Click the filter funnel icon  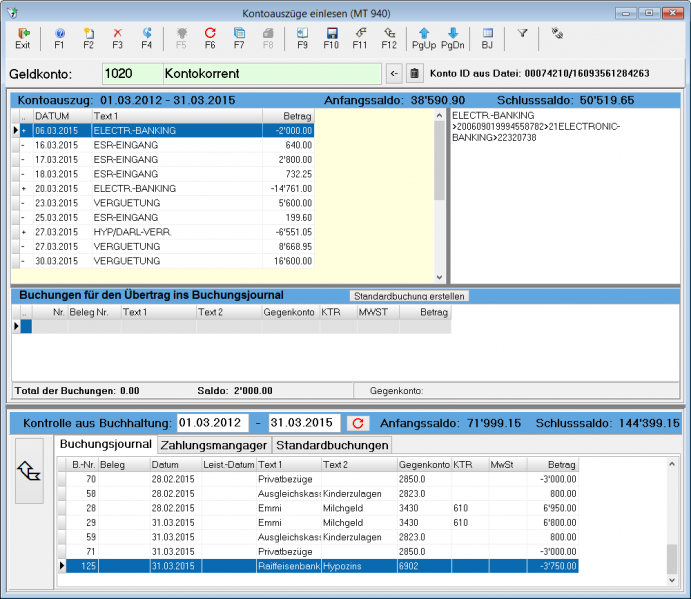tap(522, 33)
